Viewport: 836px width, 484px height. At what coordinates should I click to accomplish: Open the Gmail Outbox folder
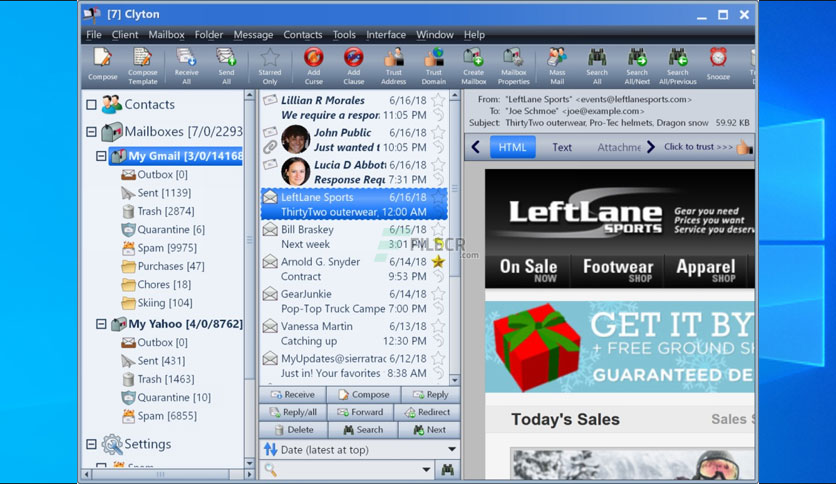pyautogui.click(x=155, y=174)
